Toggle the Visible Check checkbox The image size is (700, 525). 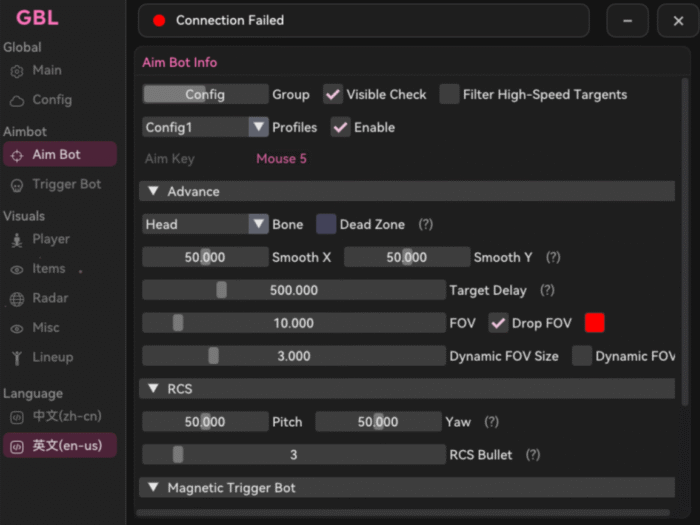tap(333, 94)
